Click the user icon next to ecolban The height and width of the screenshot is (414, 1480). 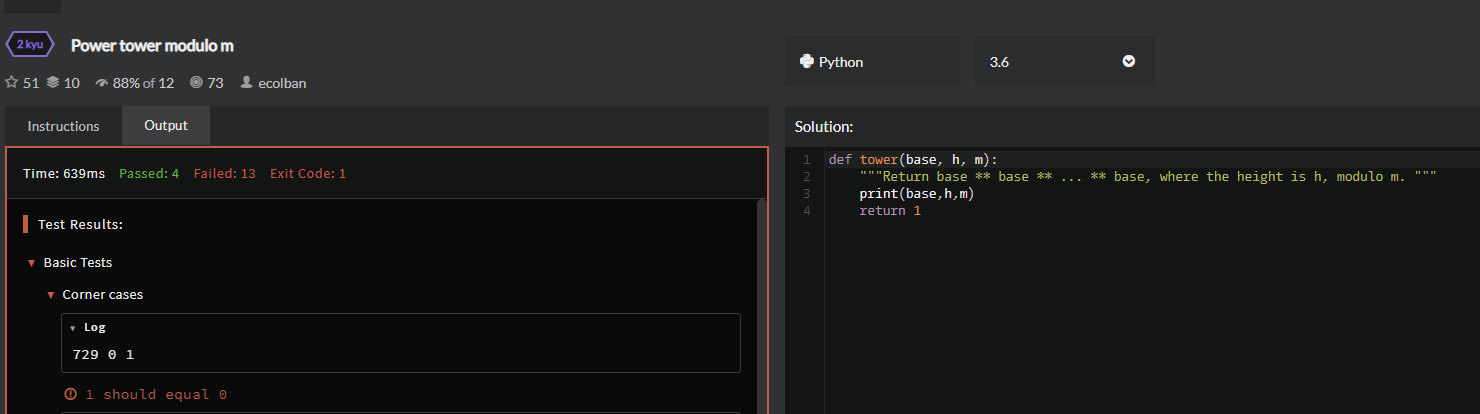[x=246, y=83]
